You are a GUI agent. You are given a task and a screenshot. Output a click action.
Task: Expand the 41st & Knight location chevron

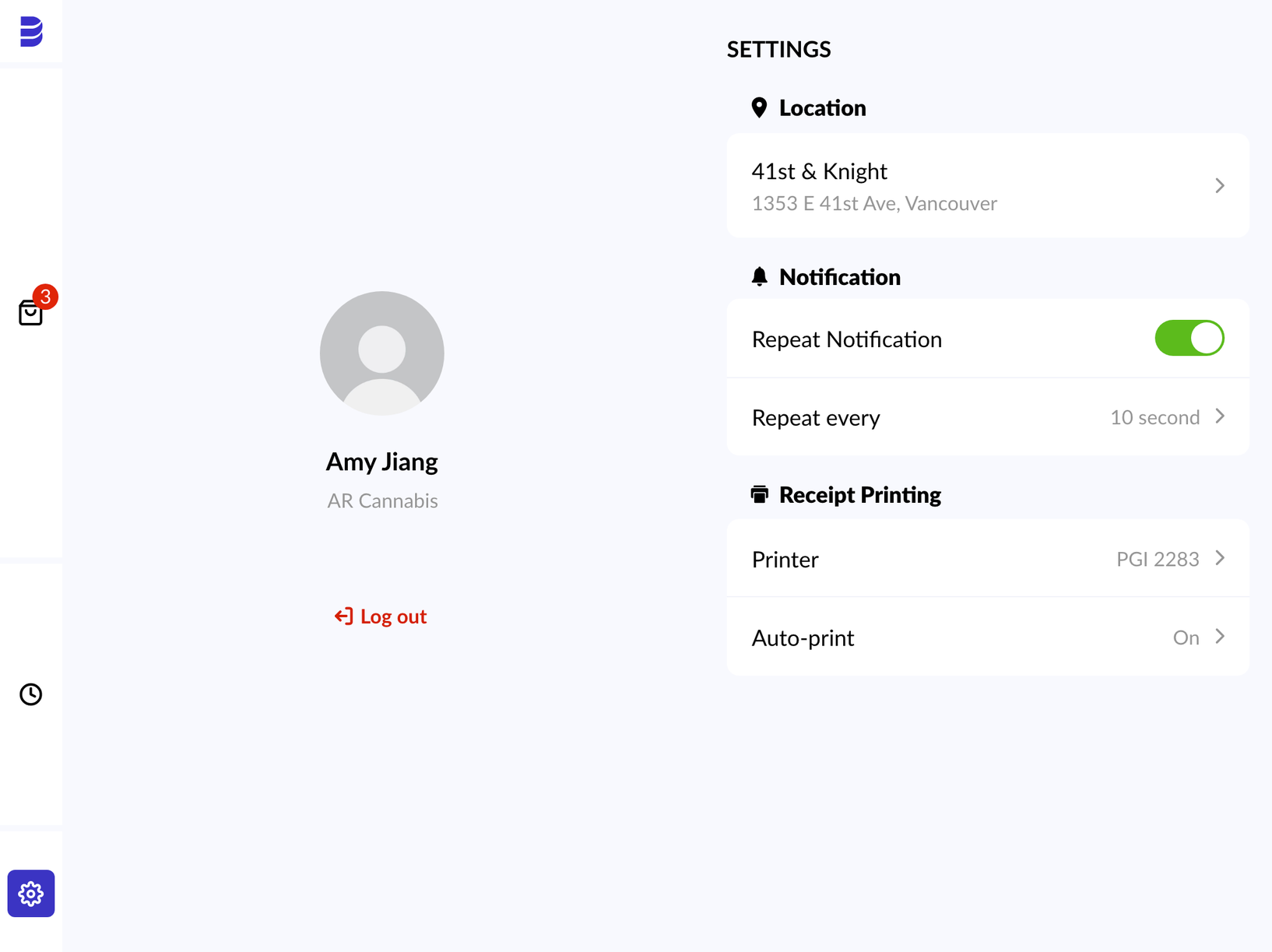point(1220,185)
